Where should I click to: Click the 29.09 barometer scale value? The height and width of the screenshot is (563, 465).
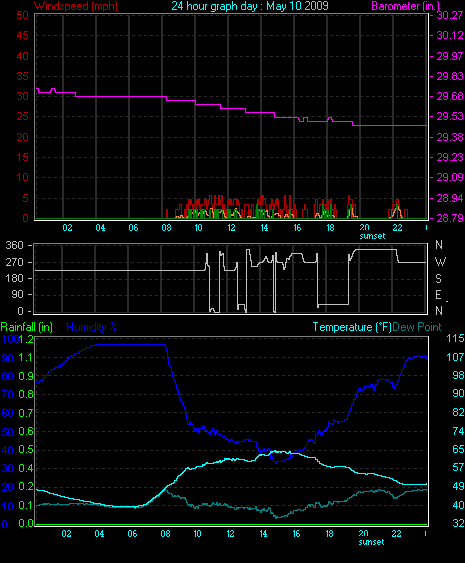(x=450, y=177)
